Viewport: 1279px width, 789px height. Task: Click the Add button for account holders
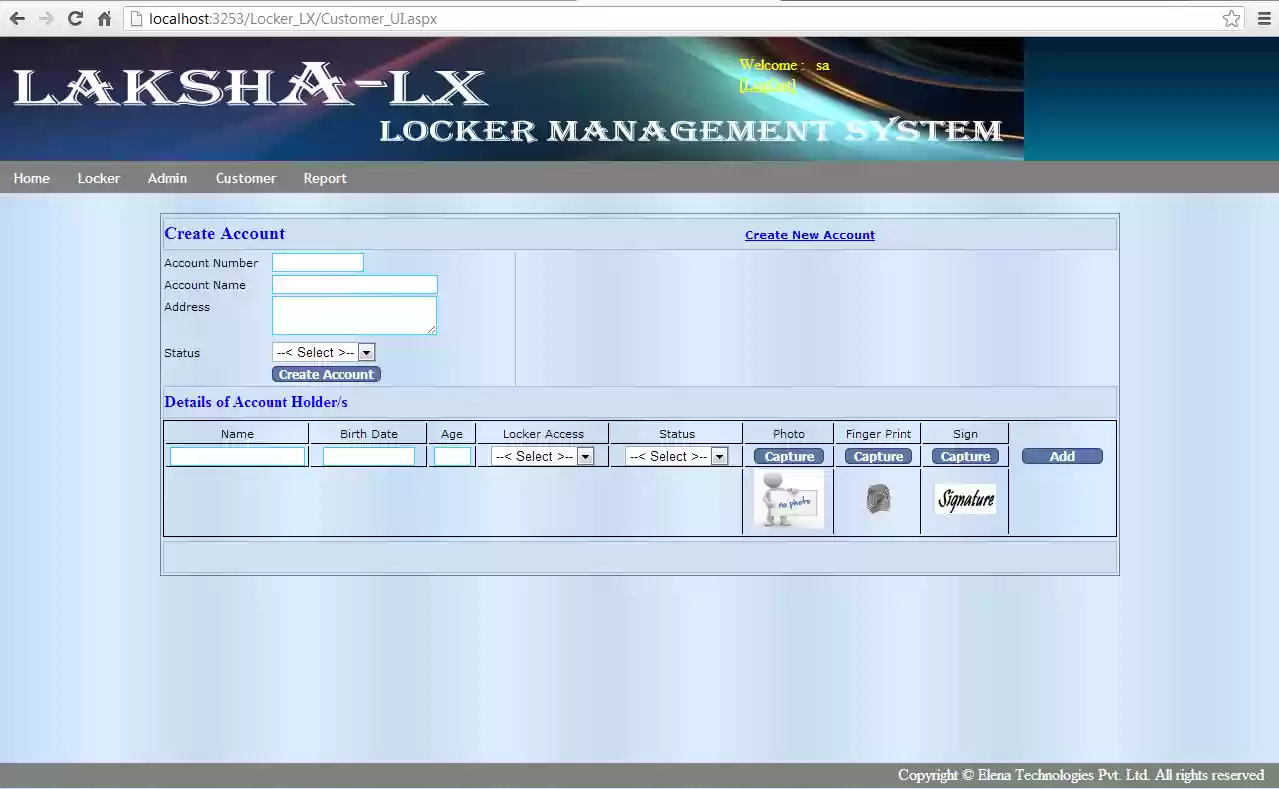(1062, 456)
